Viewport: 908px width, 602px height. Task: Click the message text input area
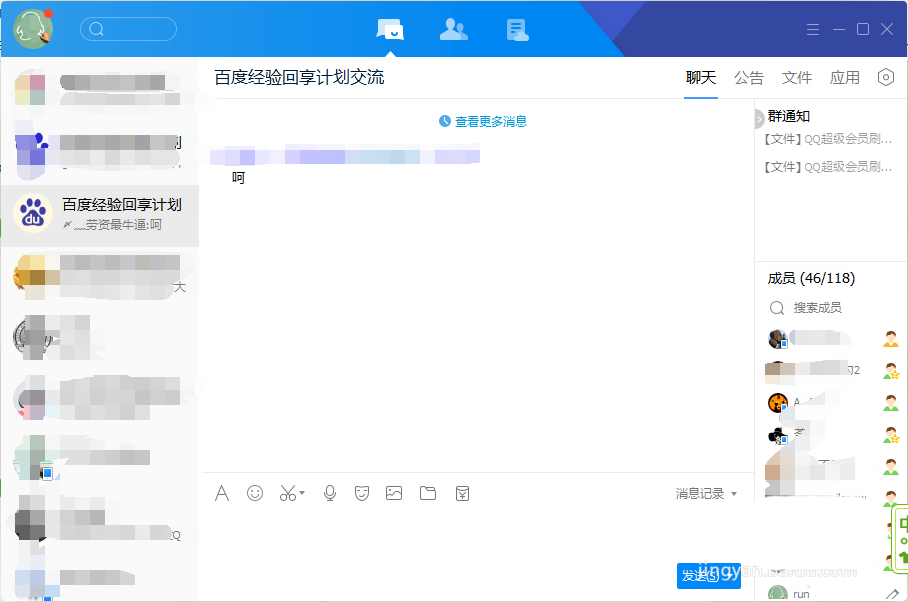pos(440,535)
